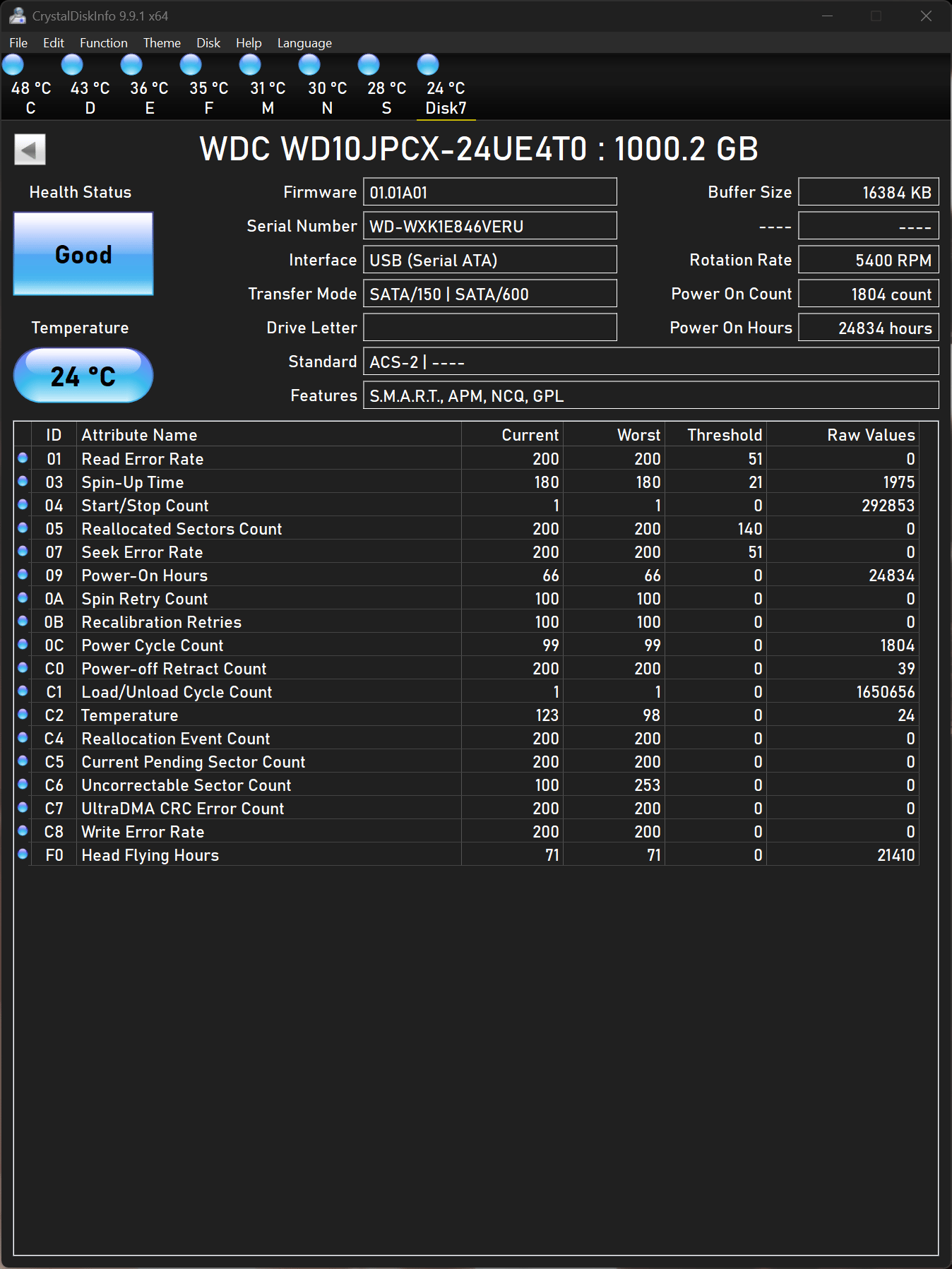952x1269 pixels.
Task: Click status dot for Reallocation Event Count
Action: click(x=23, y=738)
